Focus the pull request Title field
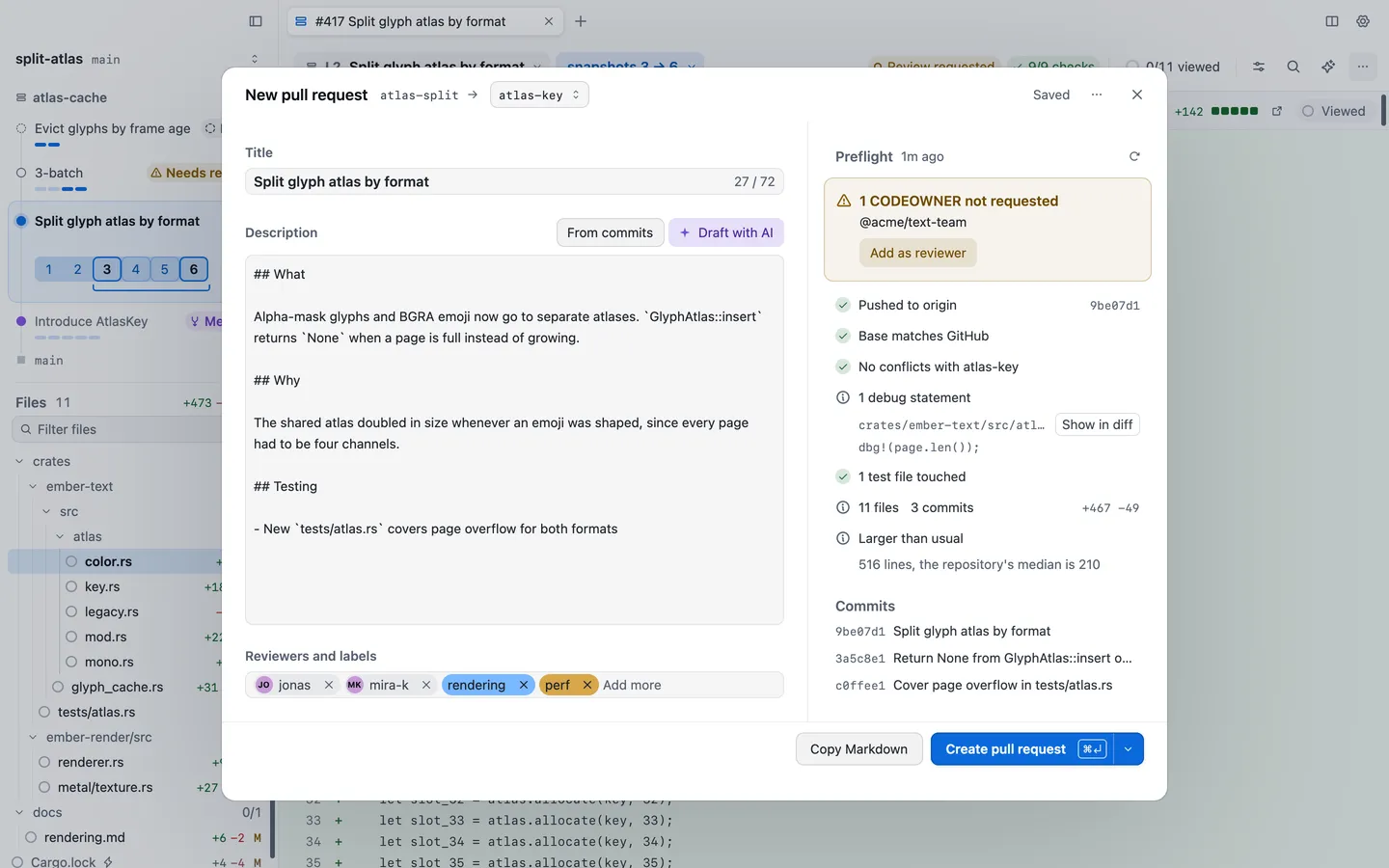Viewport: 1389px width, 868px height. (514, 181)
